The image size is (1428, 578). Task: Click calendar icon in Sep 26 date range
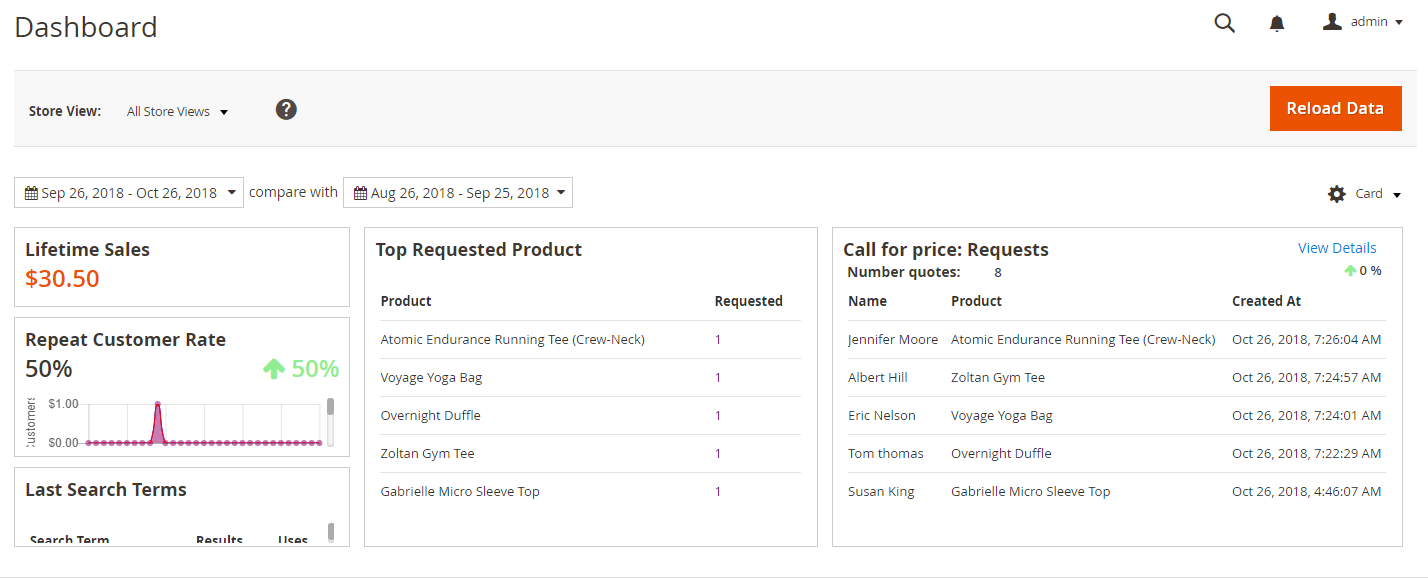click(31, 193)
